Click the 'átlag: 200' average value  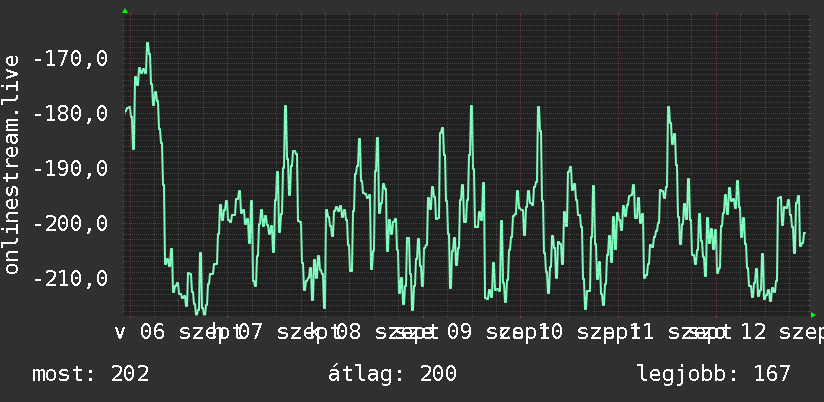393,374
